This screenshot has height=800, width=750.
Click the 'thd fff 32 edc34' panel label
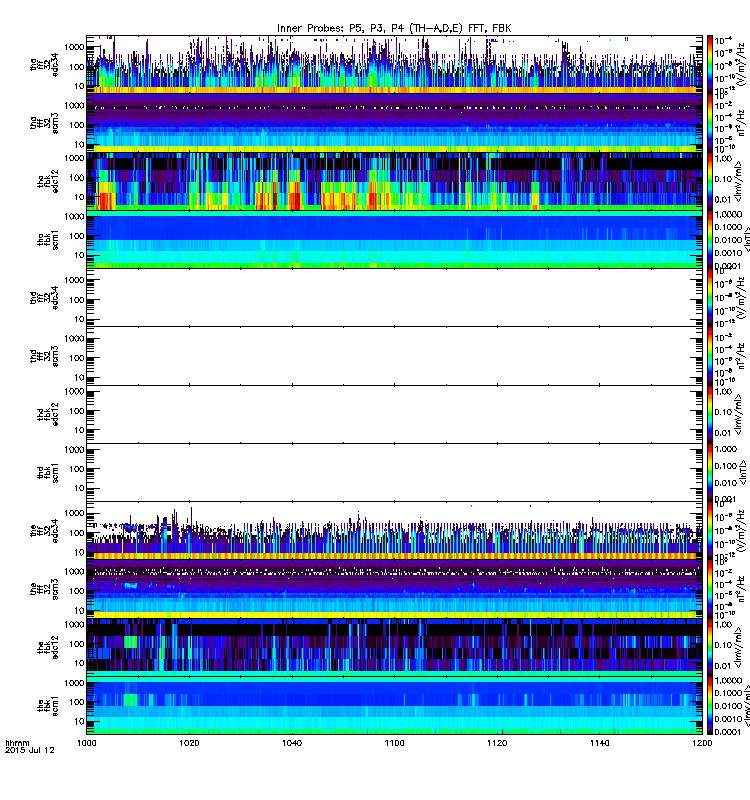coord(44,297)
